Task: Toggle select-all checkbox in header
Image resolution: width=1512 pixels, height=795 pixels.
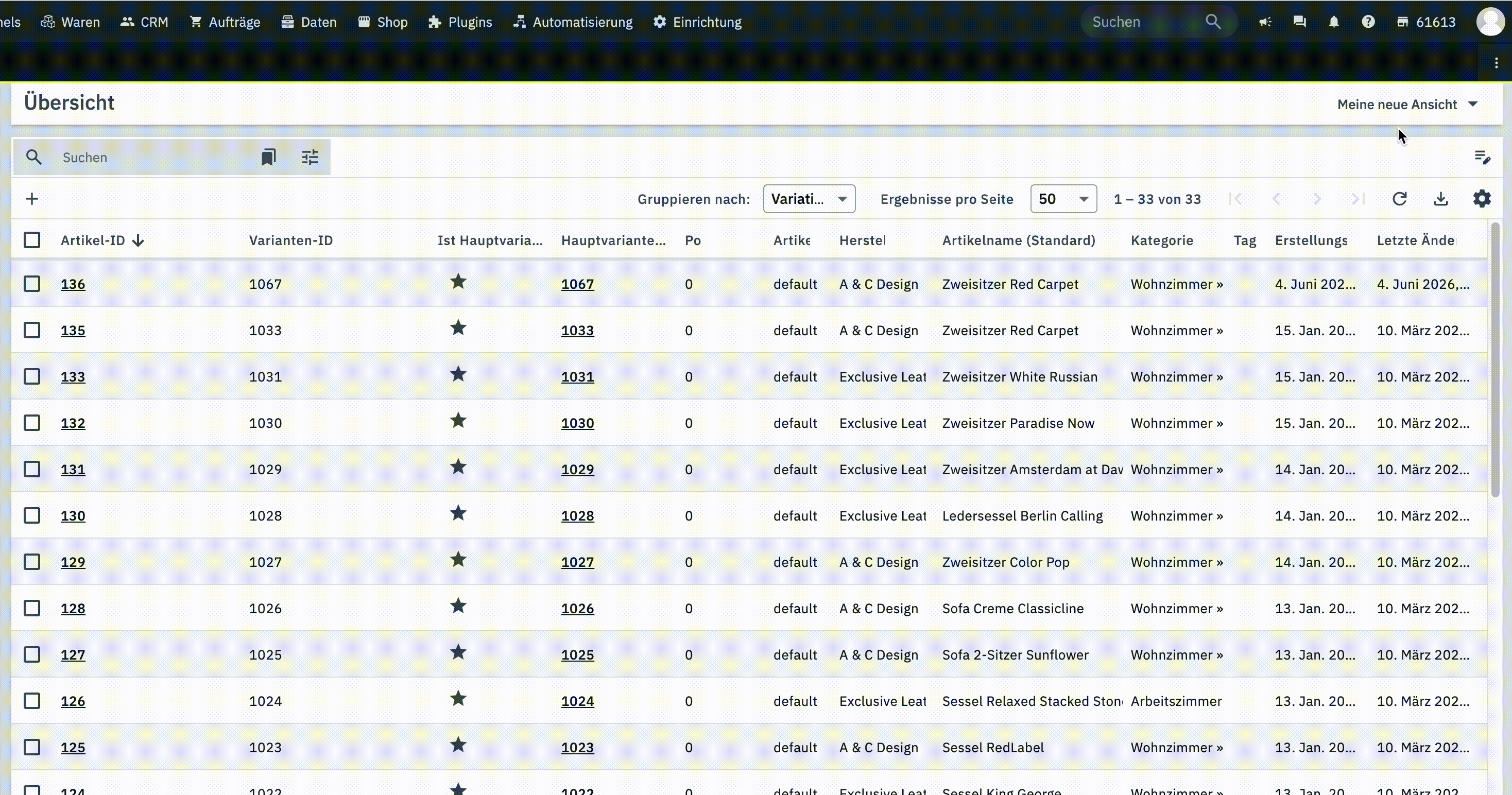Action: point(32,240)
